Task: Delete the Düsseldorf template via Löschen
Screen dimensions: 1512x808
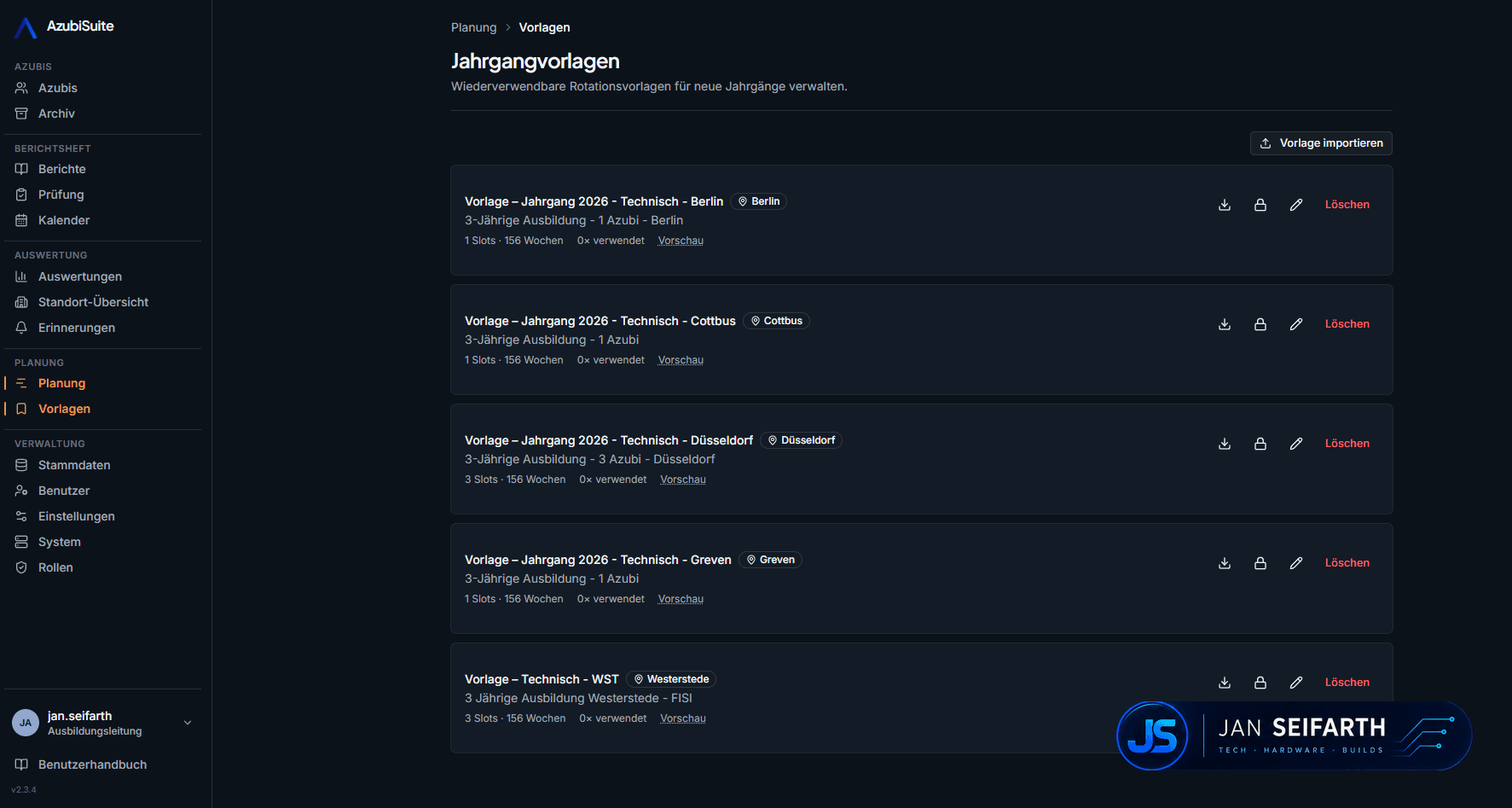Action: click(x=1347, y=444)
